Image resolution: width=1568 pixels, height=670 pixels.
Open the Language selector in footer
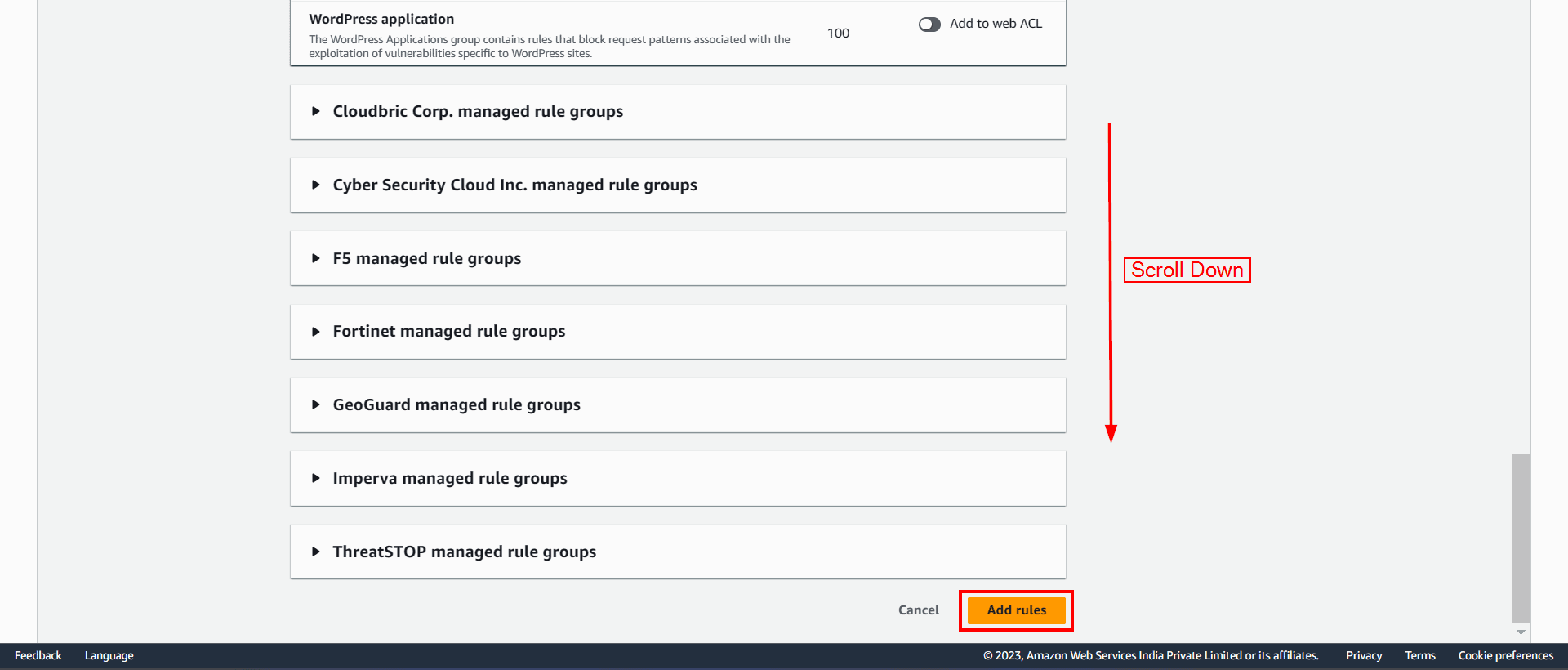pos(109,656)
